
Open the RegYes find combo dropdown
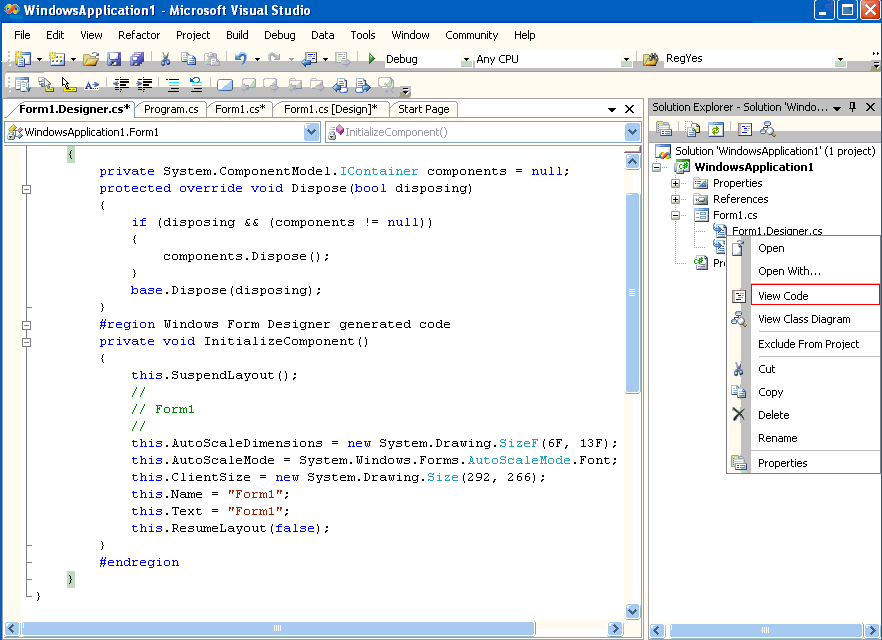point(840,60)
